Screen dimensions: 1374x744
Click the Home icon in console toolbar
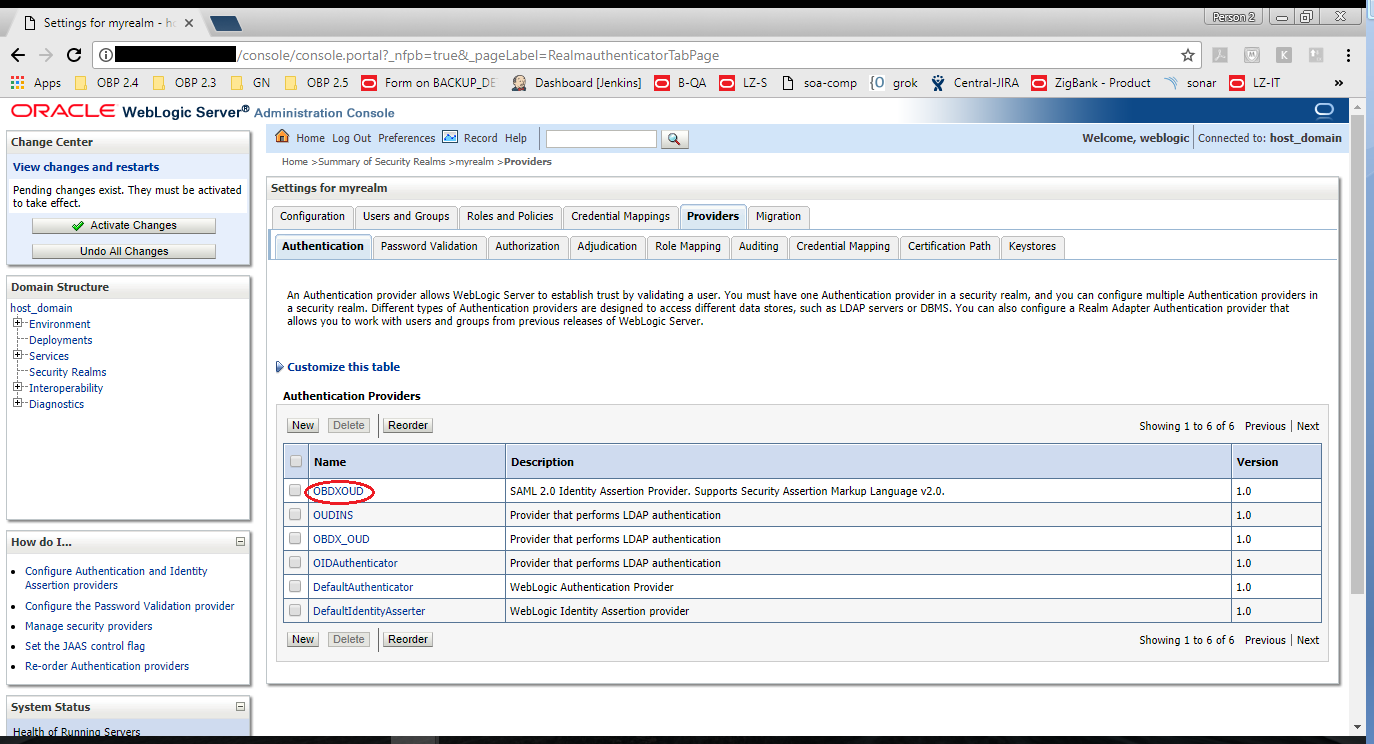[282, 137]
